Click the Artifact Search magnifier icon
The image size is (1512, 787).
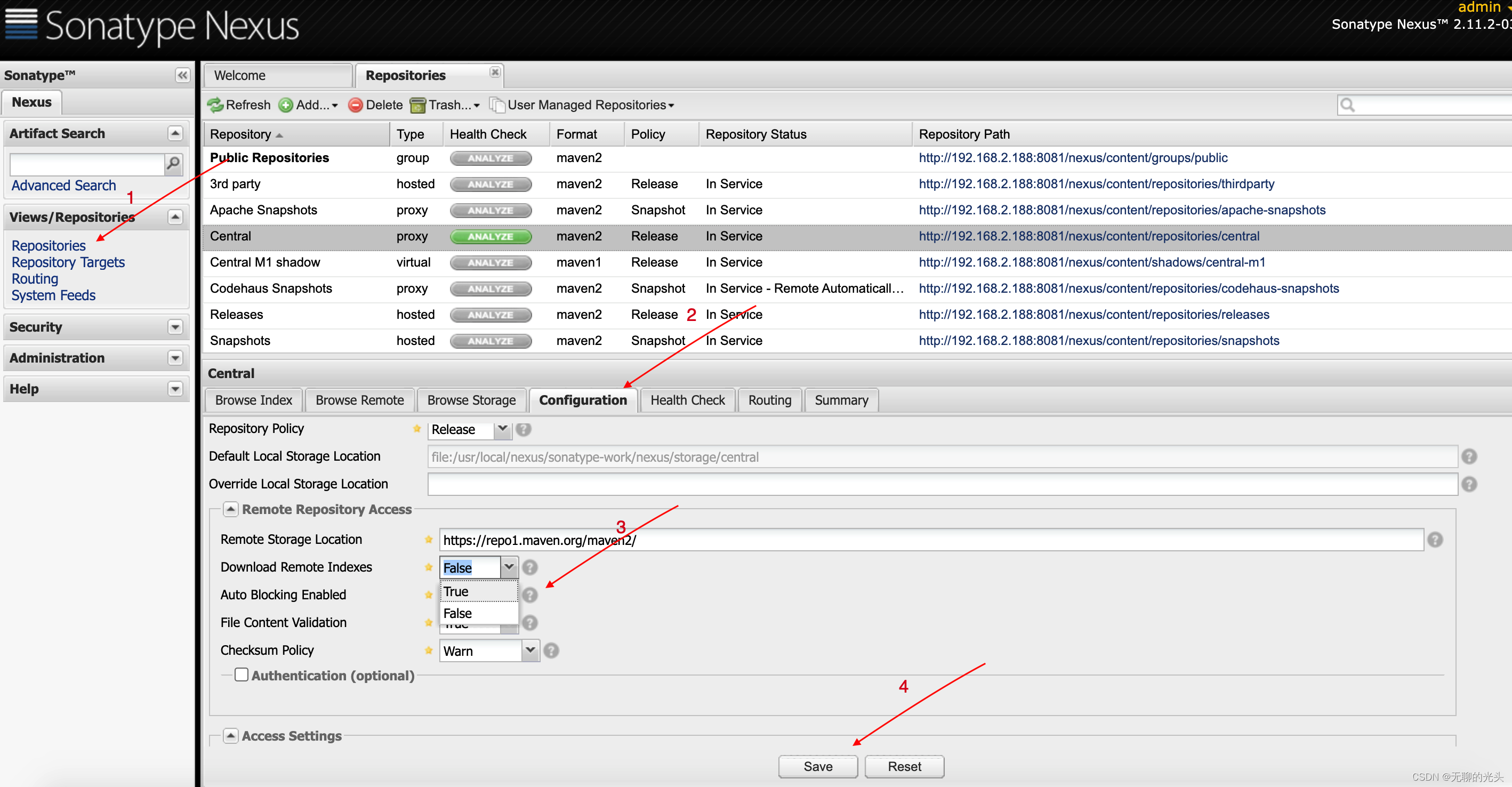click(x=173, y=164)
